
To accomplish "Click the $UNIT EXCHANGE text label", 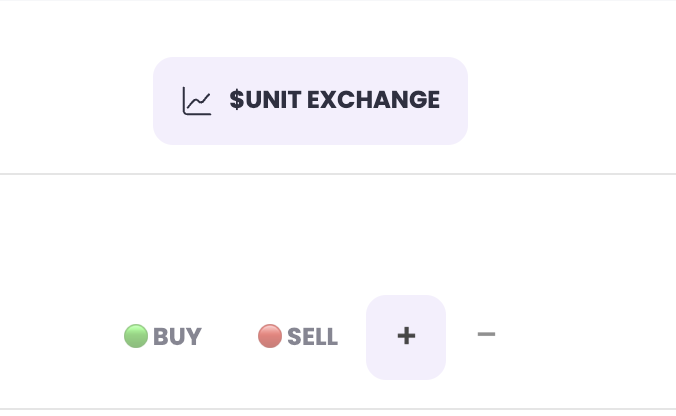I will pyautogui.click(x=334, y=100).
